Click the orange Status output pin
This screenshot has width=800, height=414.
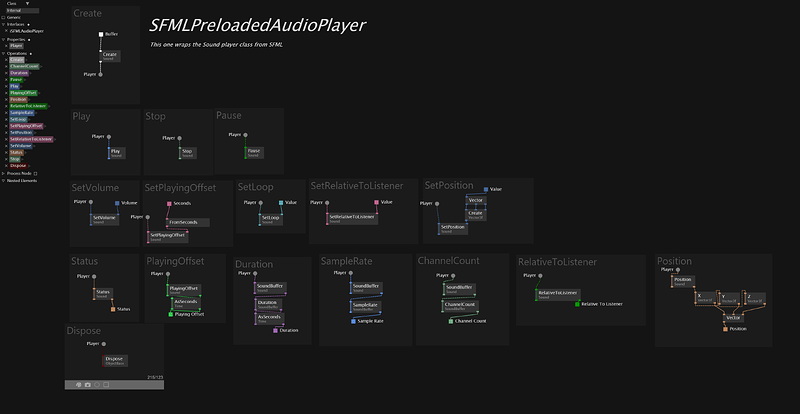click(x=113, y=309)
